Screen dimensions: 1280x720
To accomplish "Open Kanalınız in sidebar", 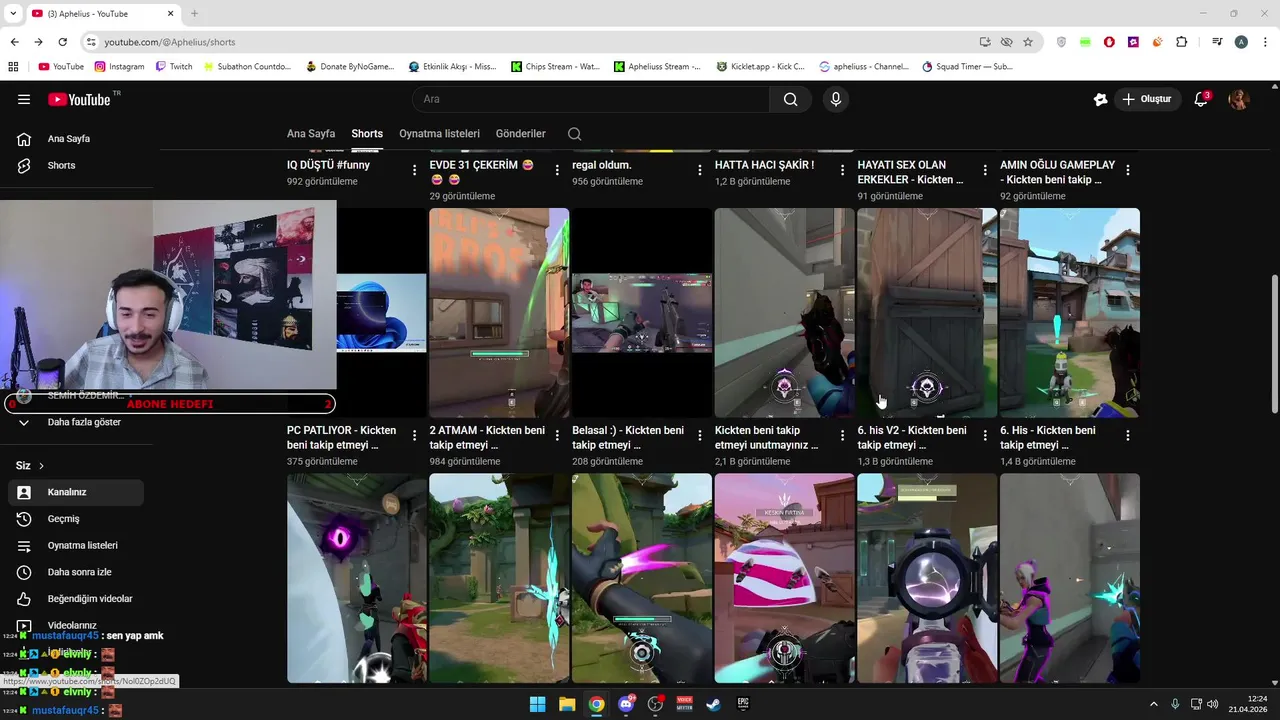I will (x=76, y=492).
